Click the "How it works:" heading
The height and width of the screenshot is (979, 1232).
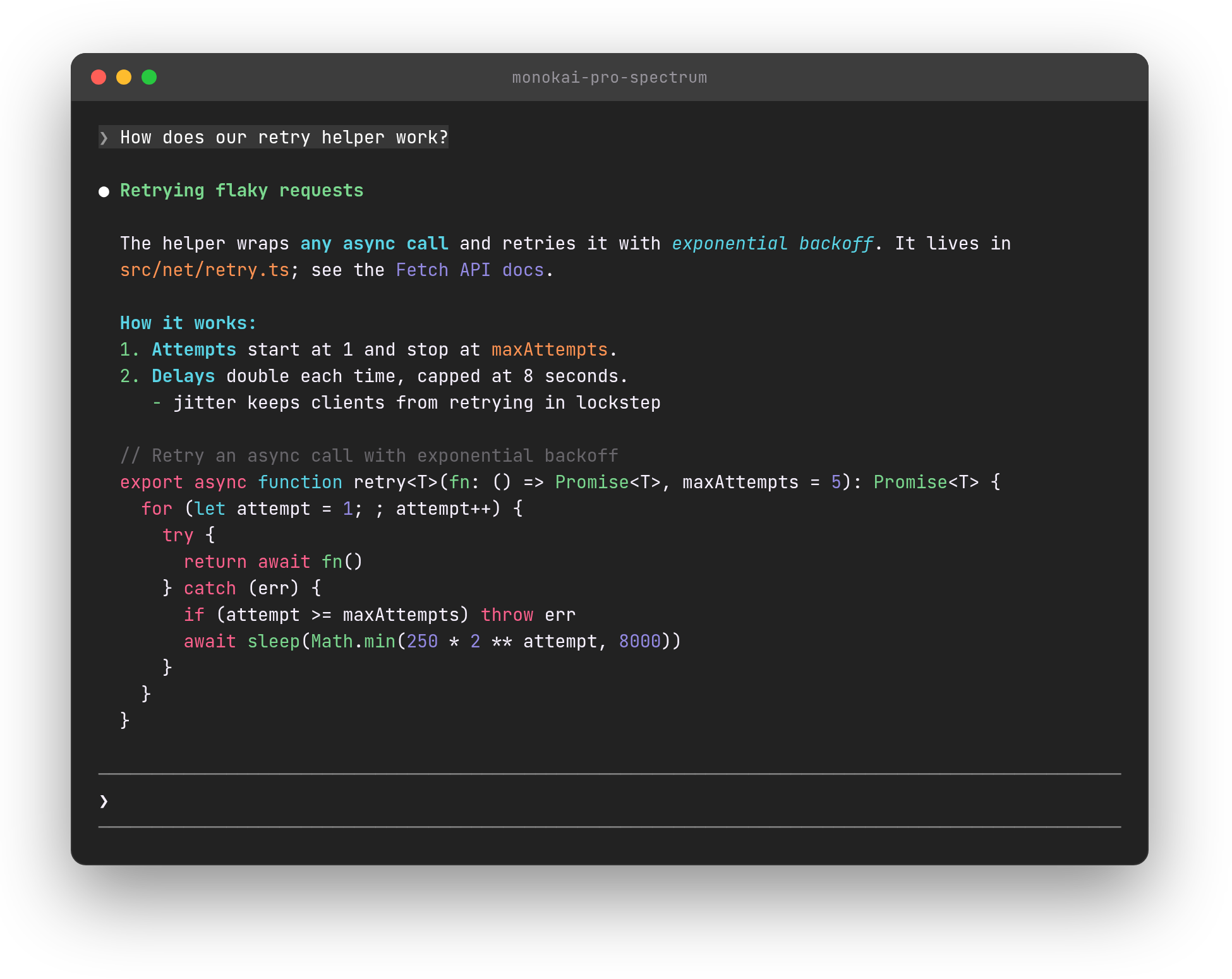188,323
